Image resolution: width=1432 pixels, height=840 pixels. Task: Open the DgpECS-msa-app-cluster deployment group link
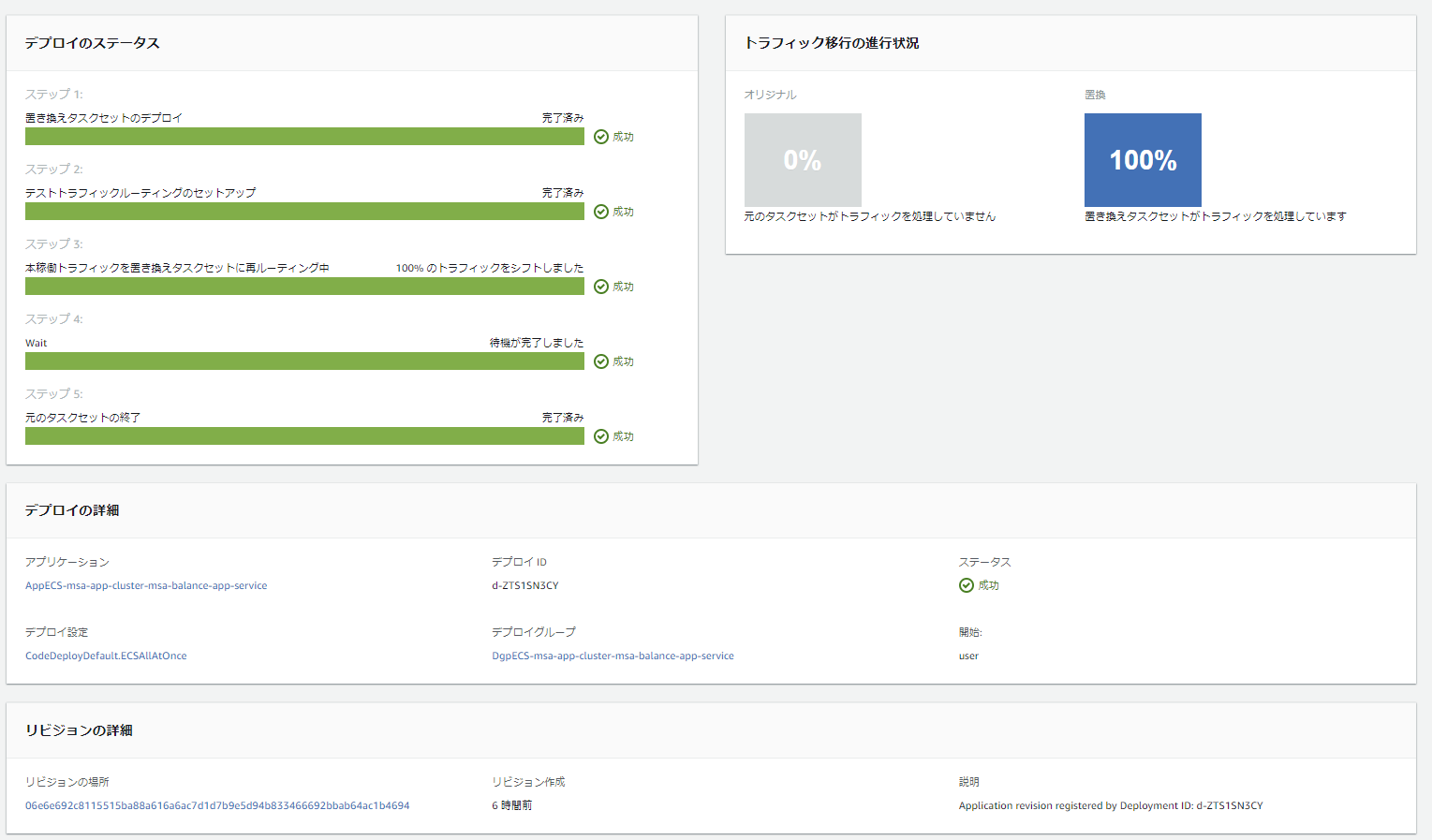pyautogui.click(x=613, y=656)
